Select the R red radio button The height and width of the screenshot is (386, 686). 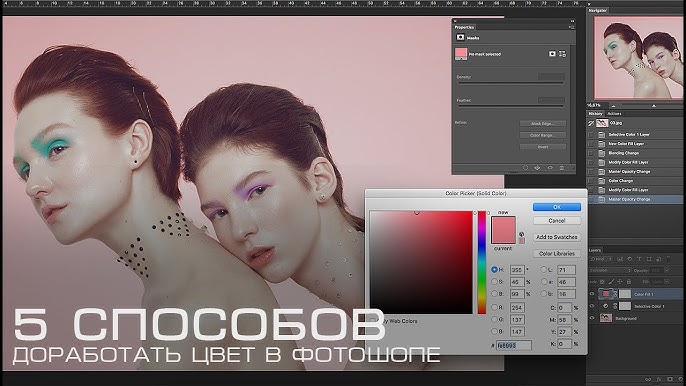494,307
